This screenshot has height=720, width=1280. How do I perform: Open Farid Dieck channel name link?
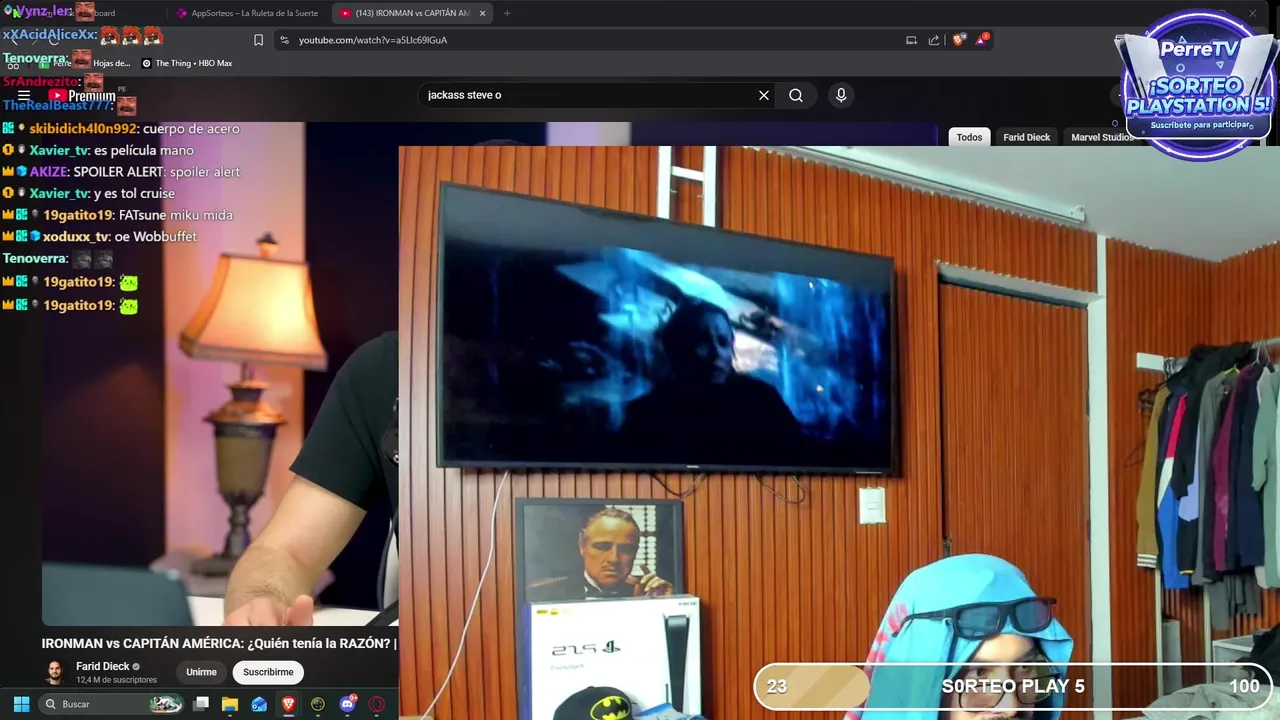tap(103, 666)
